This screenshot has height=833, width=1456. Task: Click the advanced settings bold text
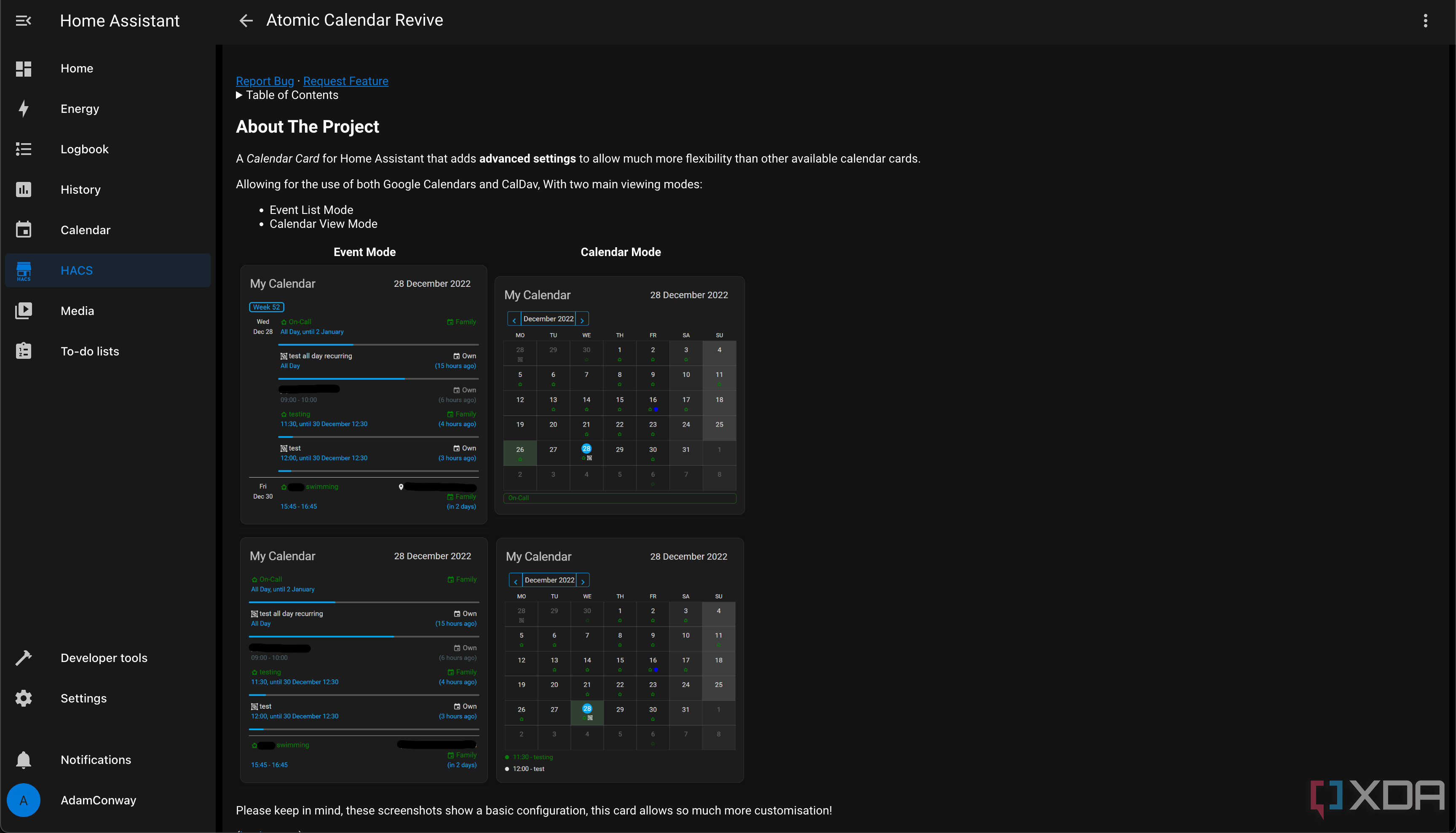(527, 158)
